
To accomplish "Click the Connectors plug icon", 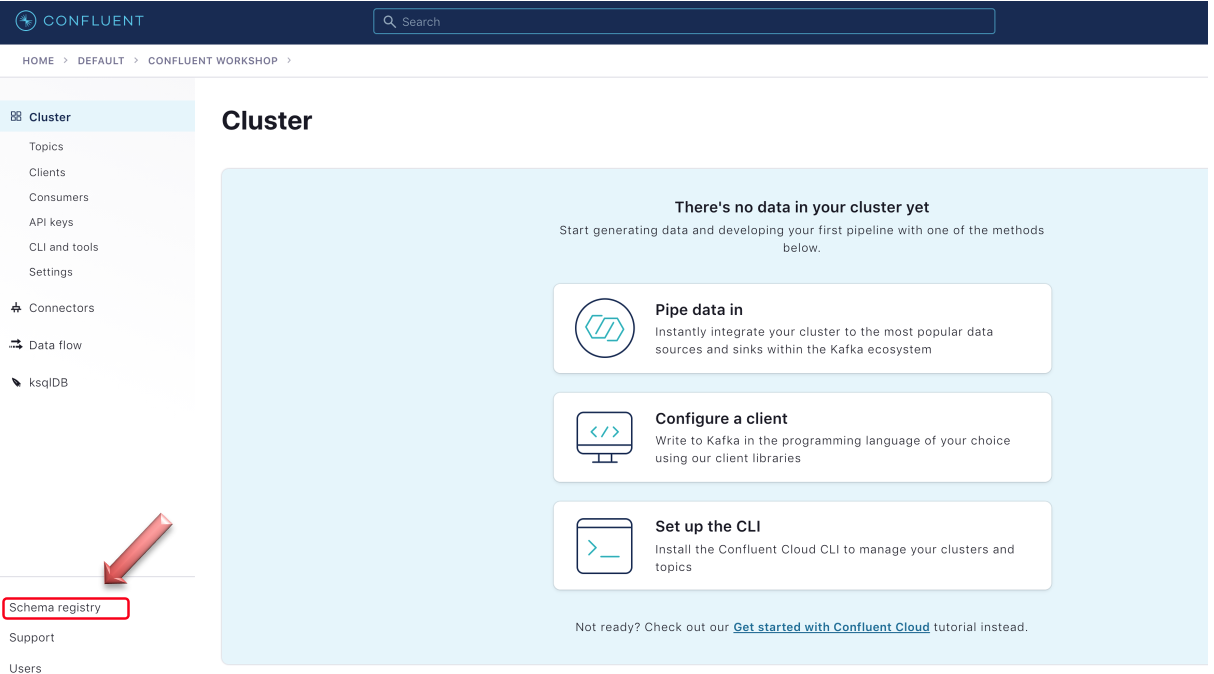I will pyautogui.click(x=16, y=308).
